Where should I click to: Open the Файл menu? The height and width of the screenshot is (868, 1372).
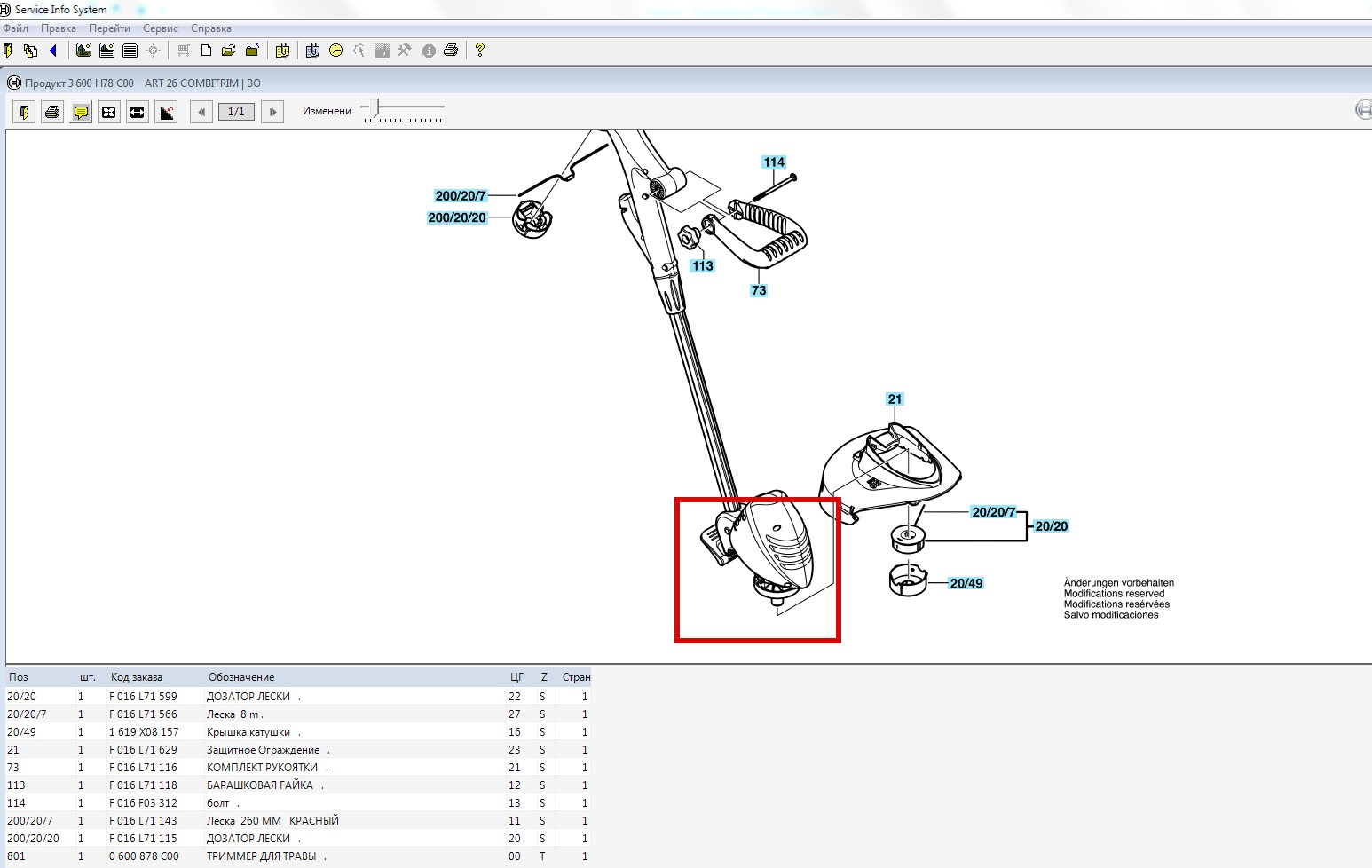pos(16,28)
